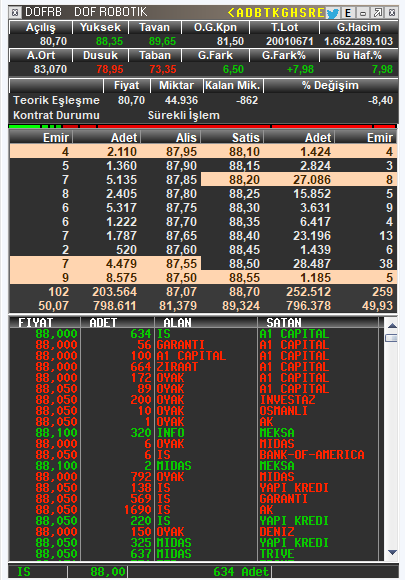
Task: Select the yellow 'H' shortcut letter
Action: pyautogui.click(x=294, y=13)
